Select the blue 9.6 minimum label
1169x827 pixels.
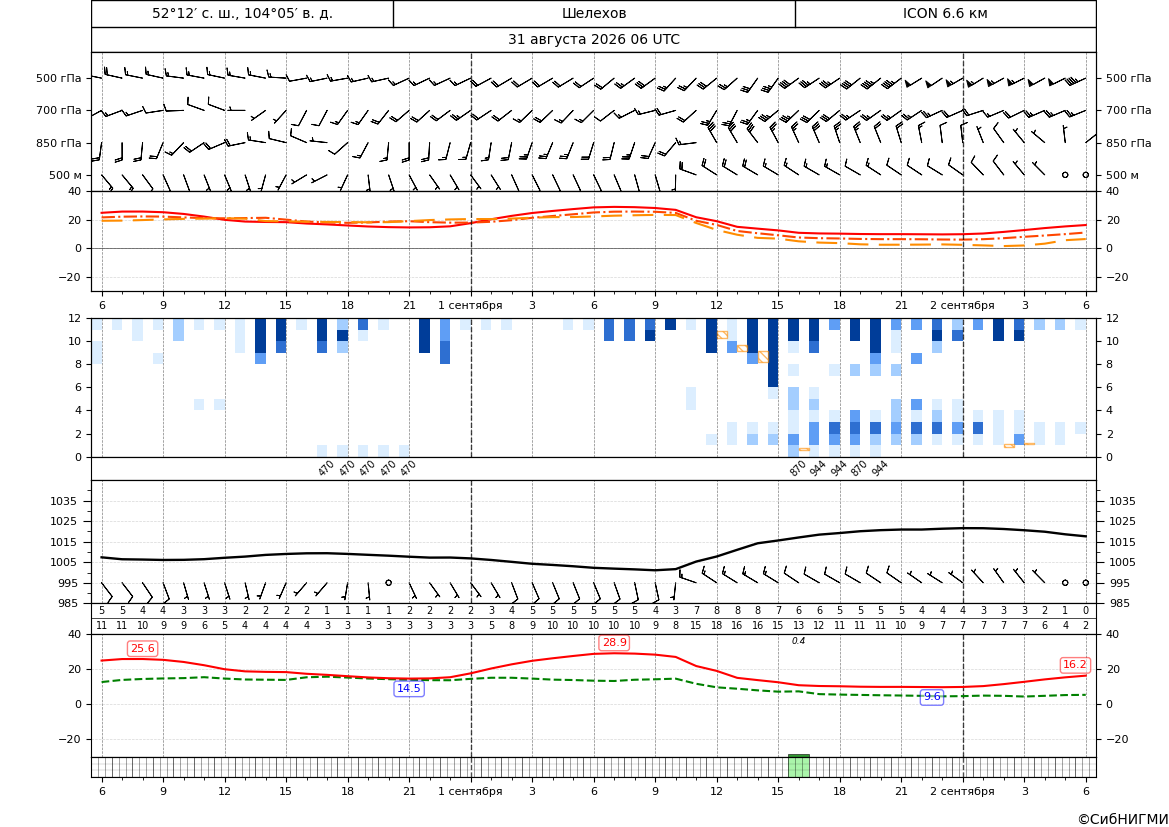(x=932, y=696)
